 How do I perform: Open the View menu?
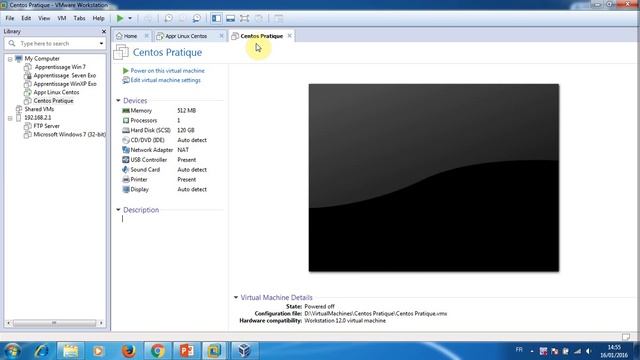pos(44,18)
